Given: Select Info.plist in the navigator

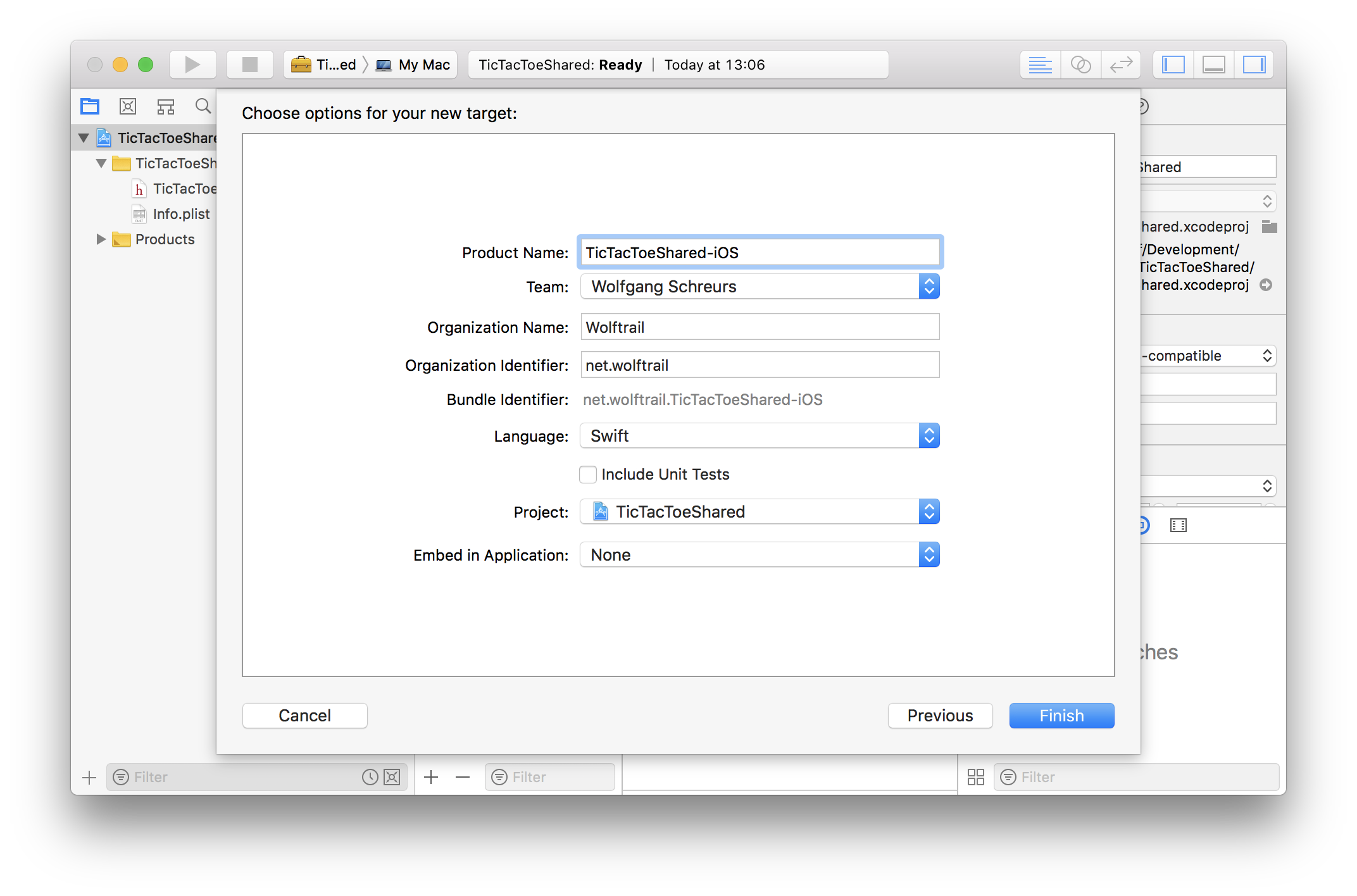Looking at the screenshot, I should 181,214.
